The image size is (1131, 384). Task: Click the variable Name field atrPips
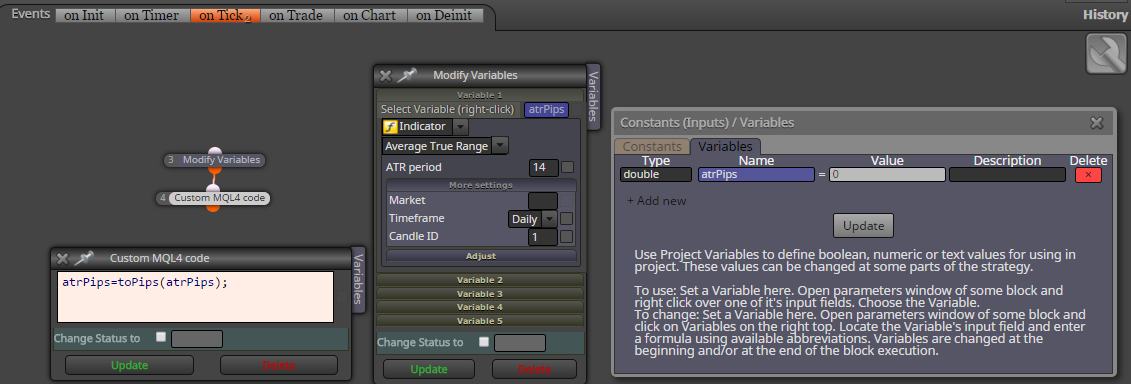coord(756,174)
